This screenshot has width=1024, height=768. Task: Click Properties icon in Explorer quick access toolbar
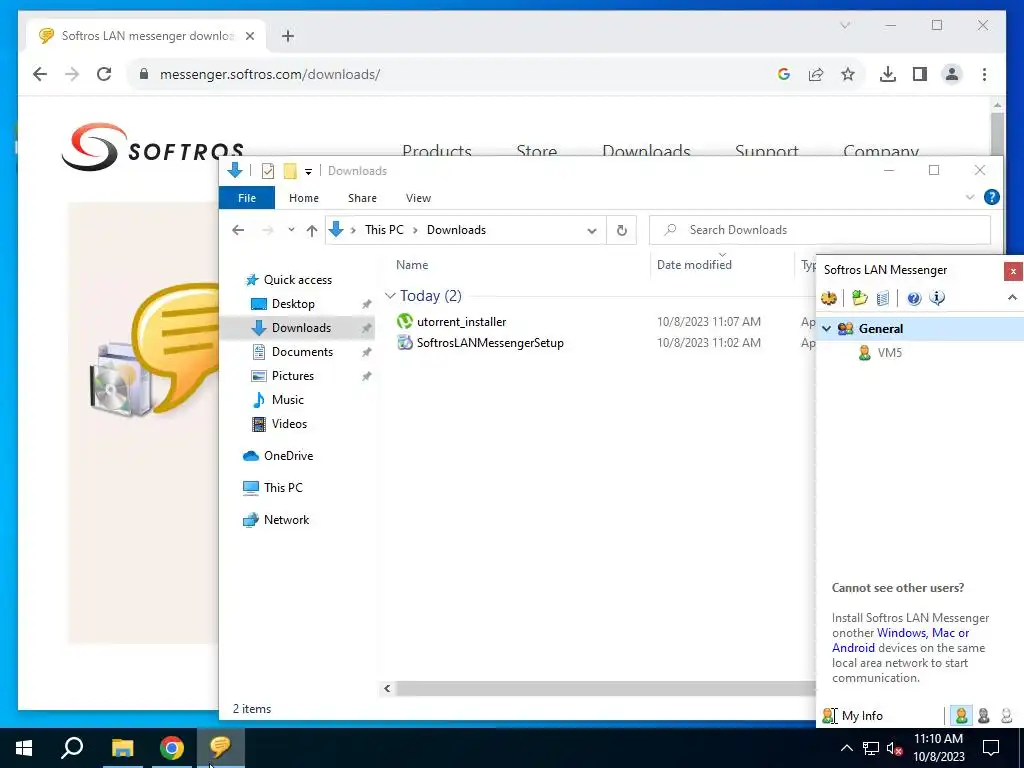(x=268, y=171)
